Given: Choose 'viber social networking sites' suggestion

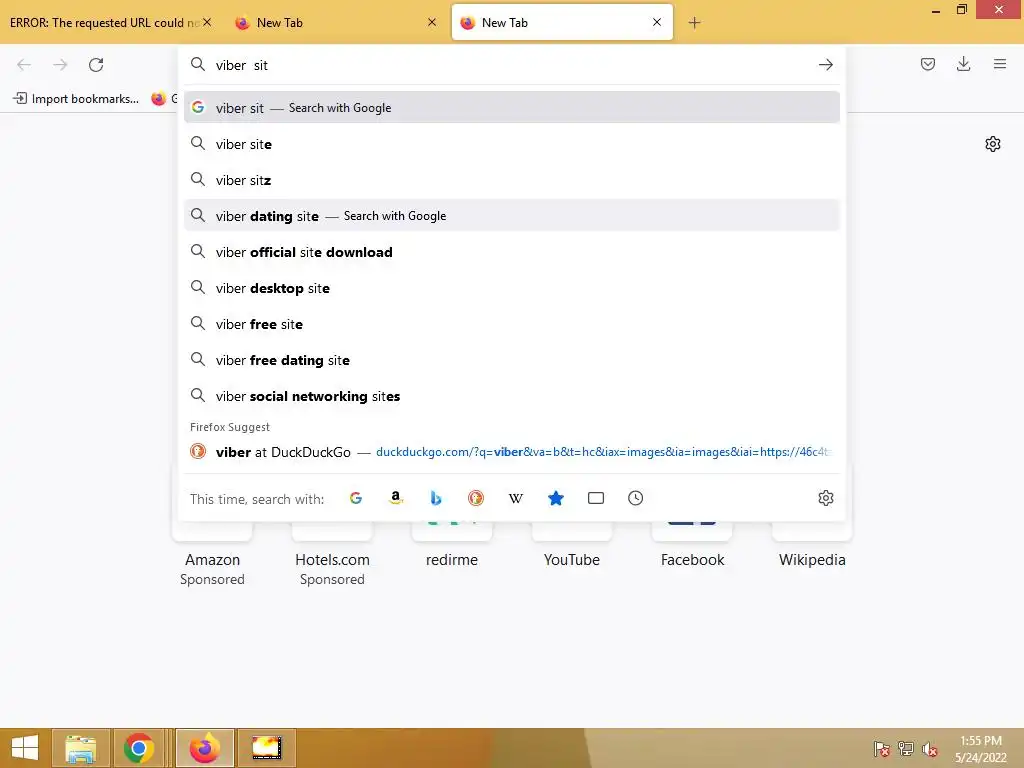Looking at the screenshot, I should tap(512, 396).
